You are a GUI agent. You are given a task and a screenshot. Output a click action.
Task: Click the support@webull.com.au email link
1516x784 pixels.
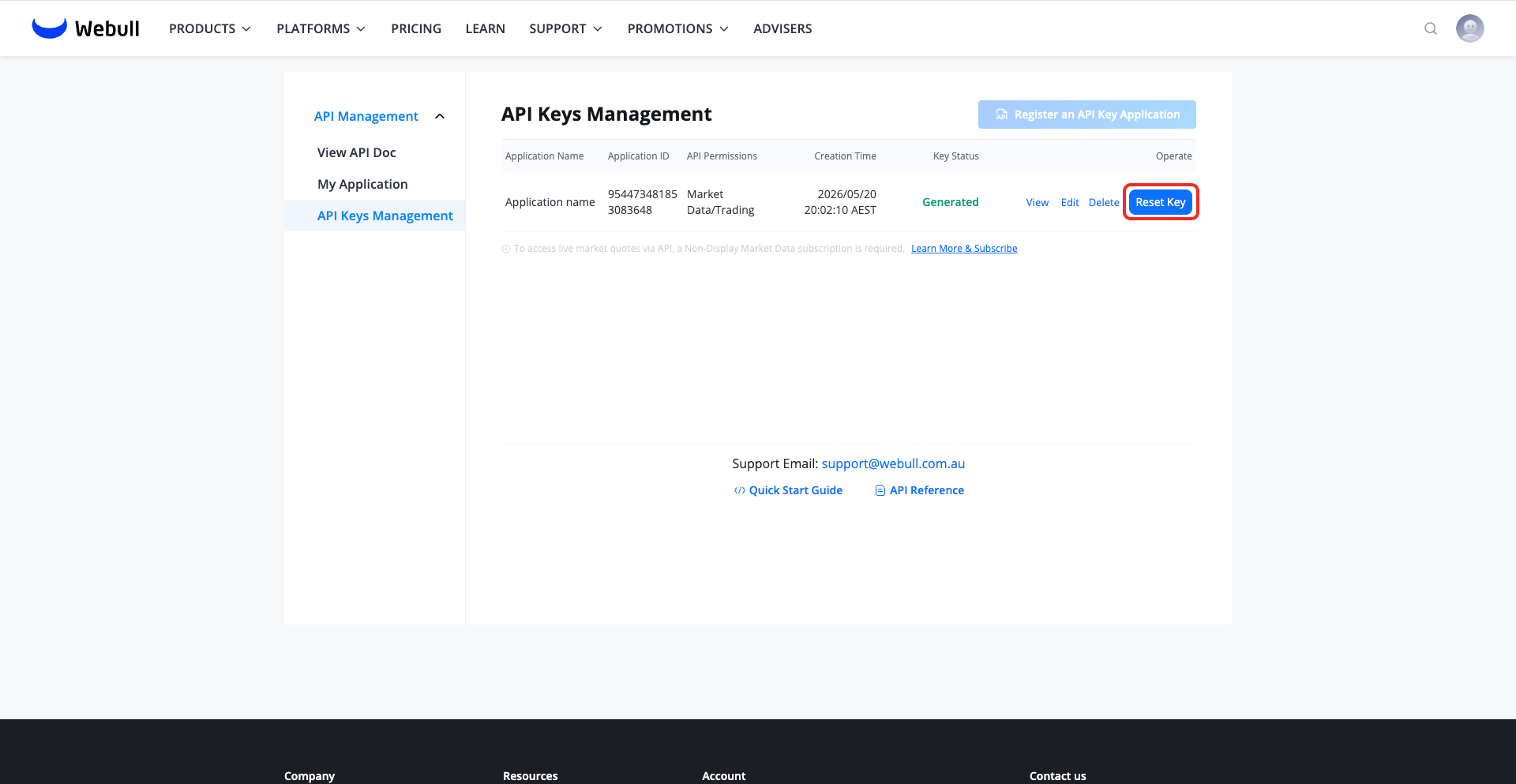[x=893, y=463]
